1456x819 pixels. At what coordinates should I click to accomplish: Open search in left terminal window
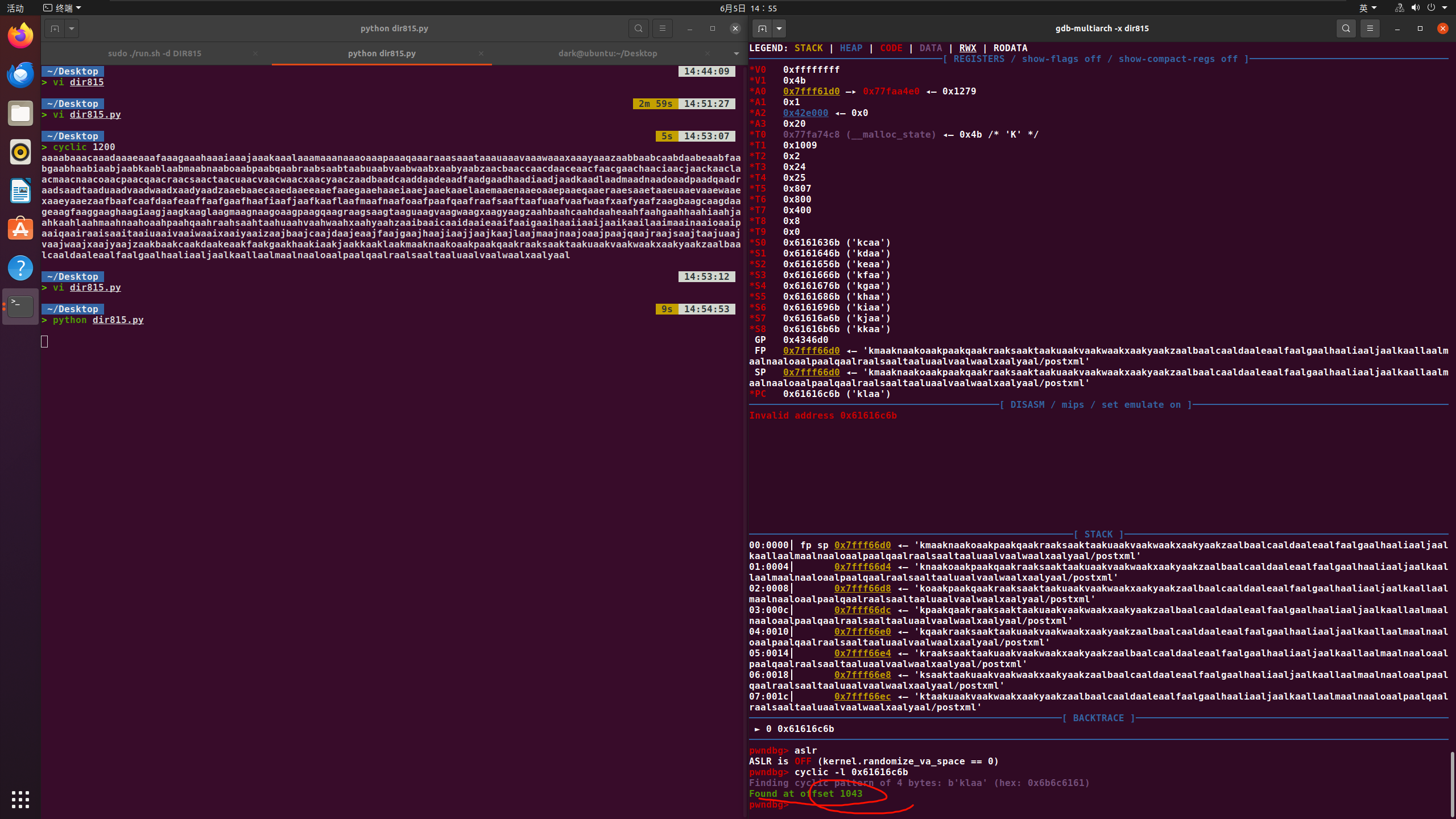(639, 28)
